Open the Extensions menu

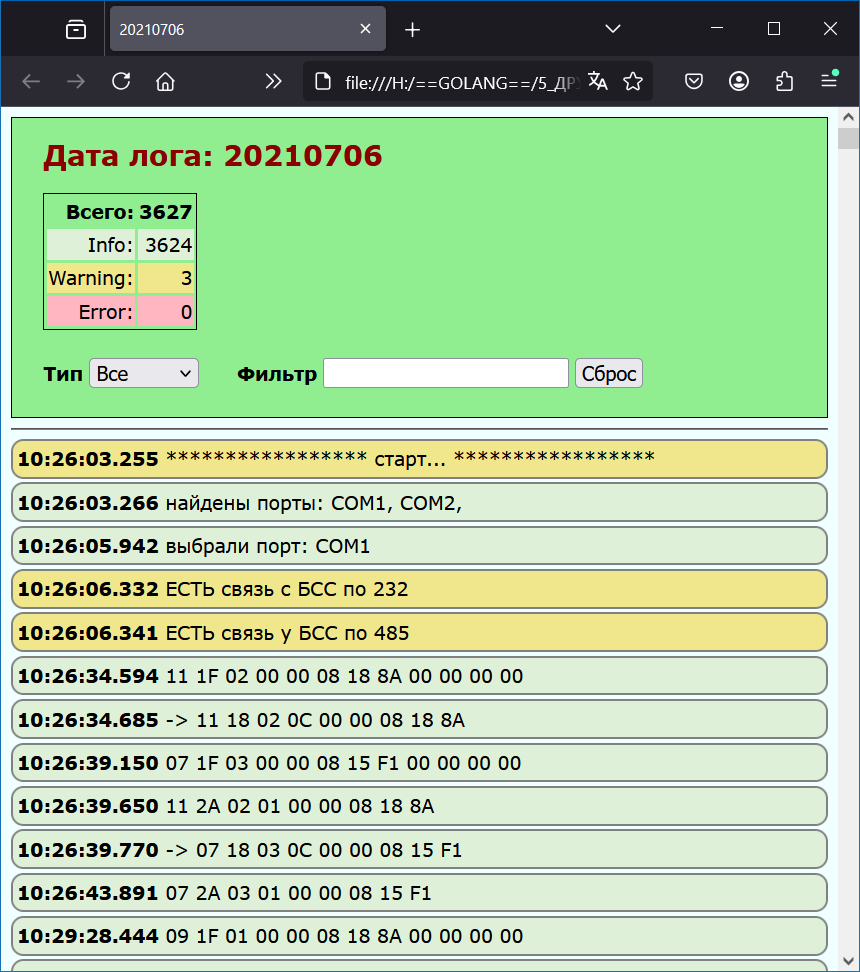(x=784, y=81)
